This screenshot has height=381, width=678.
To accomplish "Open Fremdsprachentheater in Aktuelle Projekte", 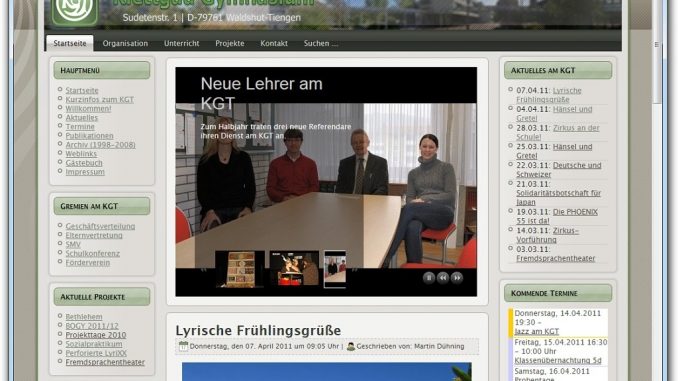I will tap(105, 362).
